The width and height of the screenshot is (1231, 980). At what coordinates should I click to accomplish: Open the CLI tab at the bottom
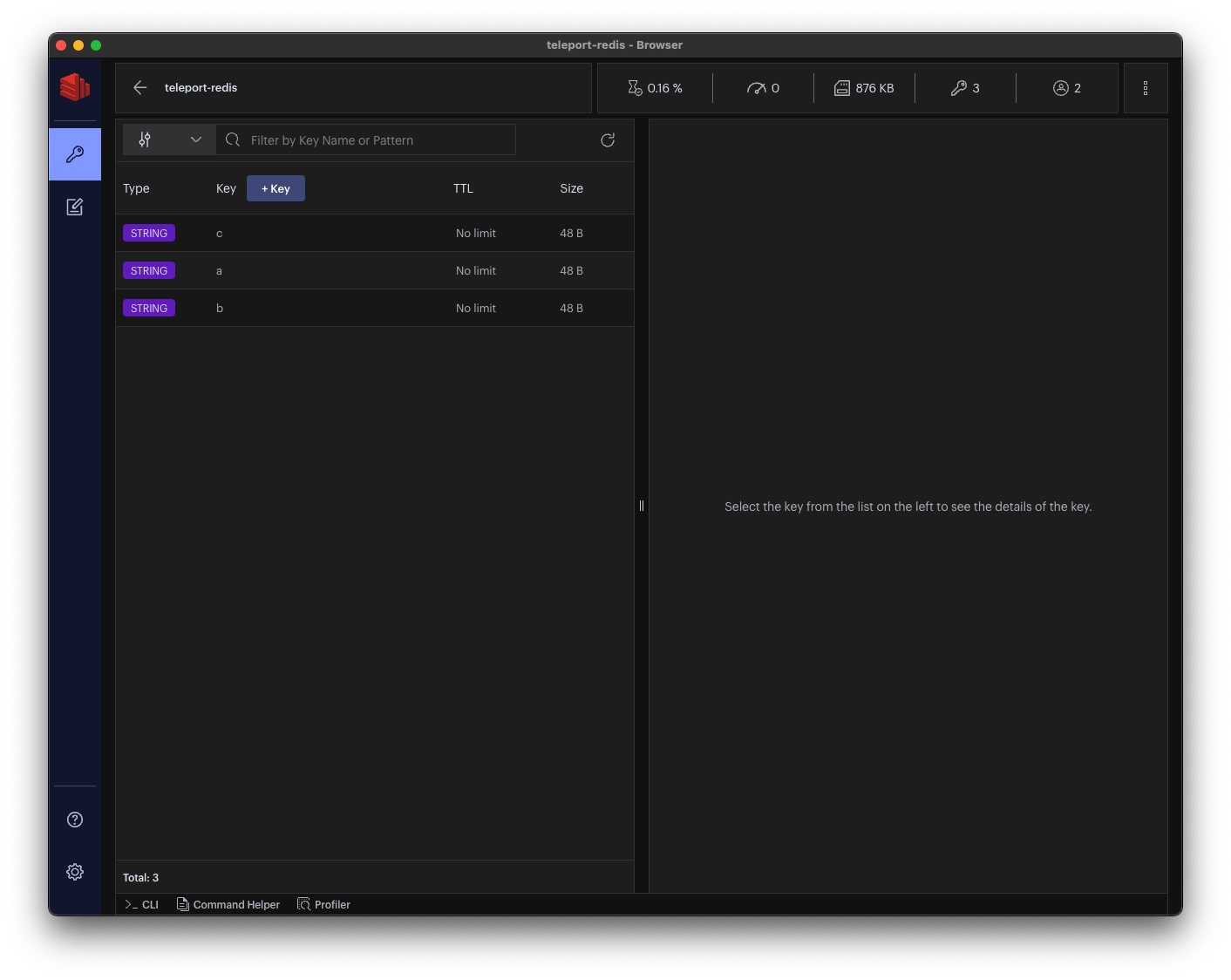click(x=140, y=904)
